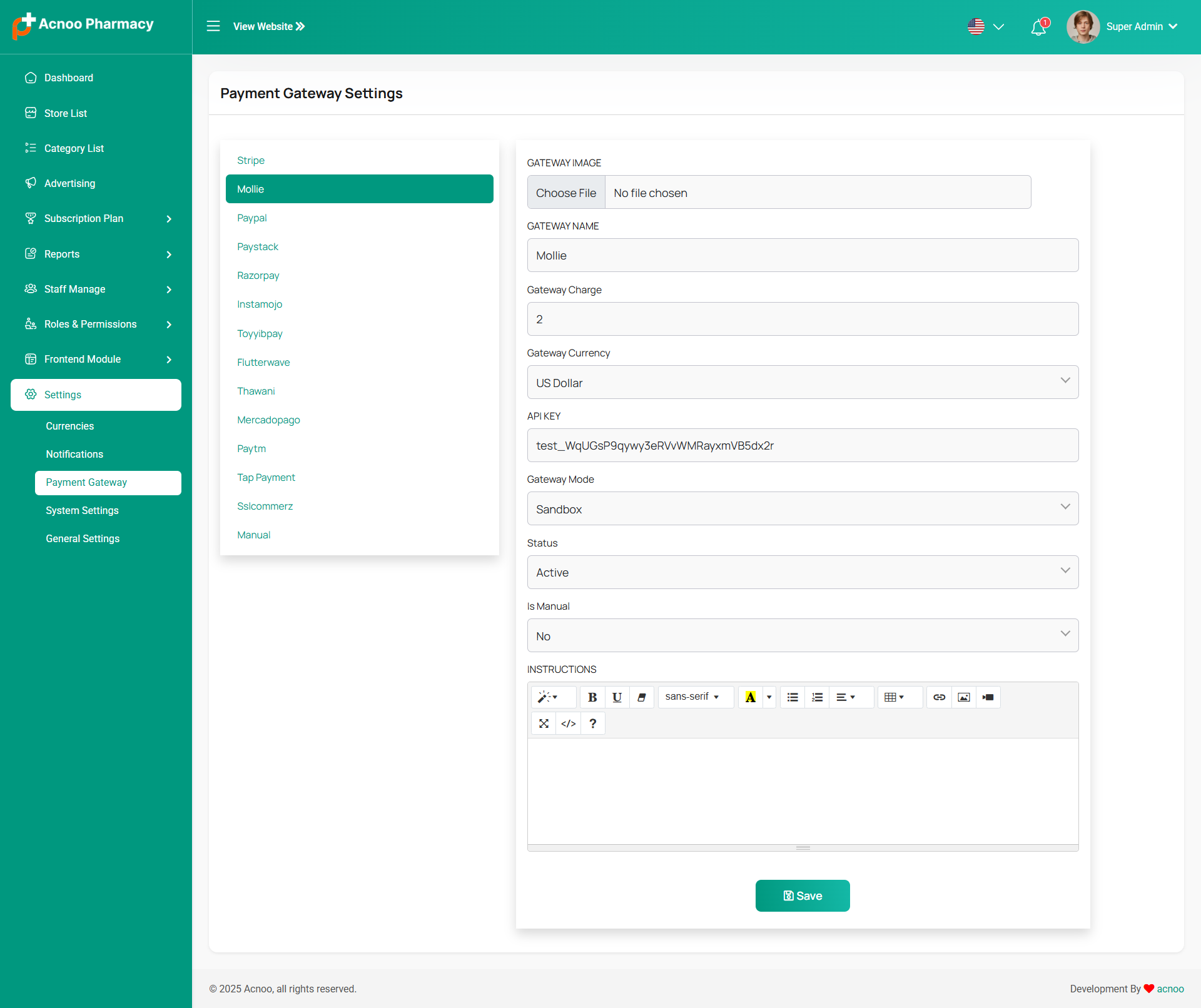Click the eraser remove-format icon
Screen dimensions: 1201x1008
pos(641,697)
